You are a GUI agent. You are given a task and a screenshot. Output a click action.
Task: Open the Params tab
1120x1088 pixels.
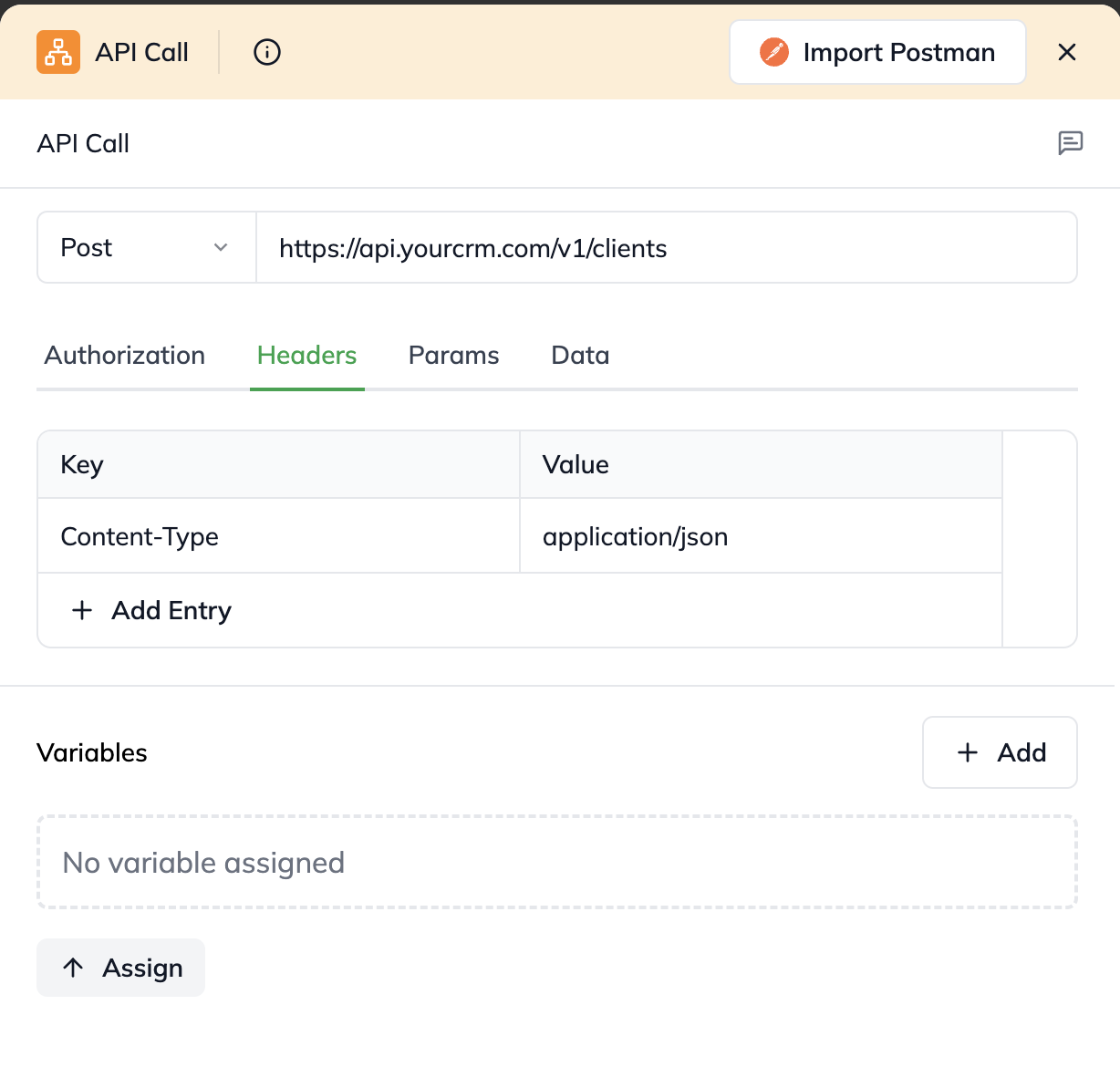(453, 356)
